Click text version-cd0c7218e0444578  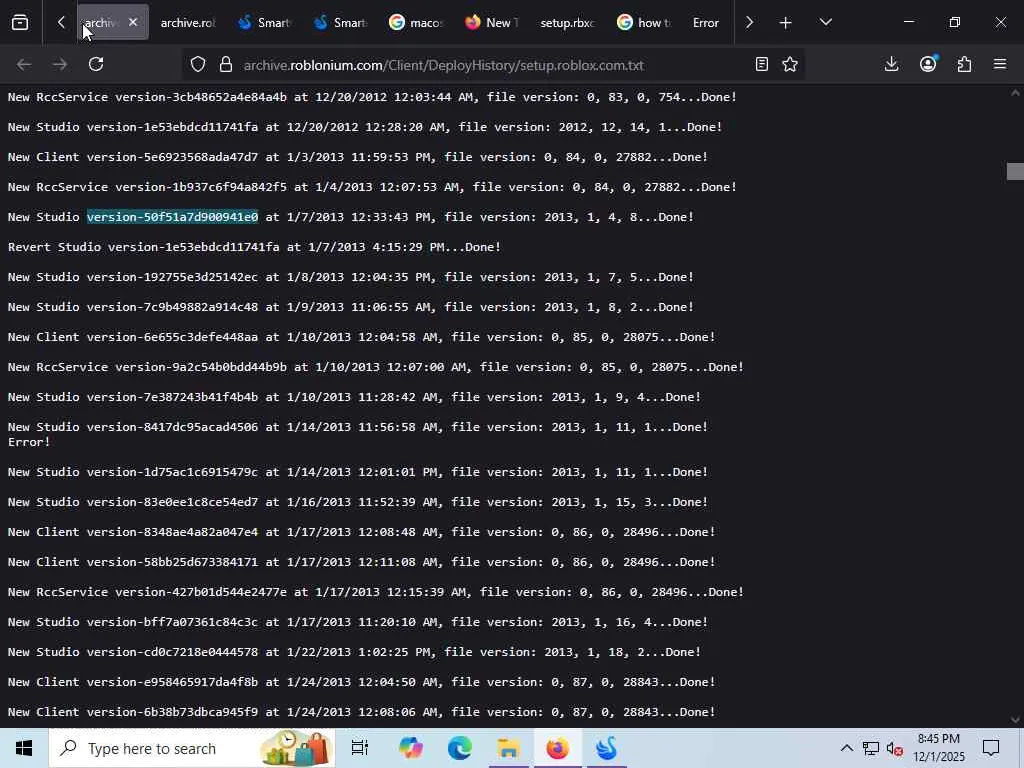coord(172,652)
